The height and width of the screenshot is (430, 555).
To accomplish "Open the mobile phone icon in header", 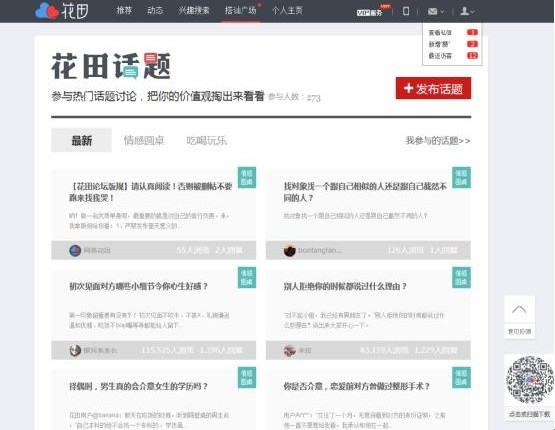I will point(406,11).
